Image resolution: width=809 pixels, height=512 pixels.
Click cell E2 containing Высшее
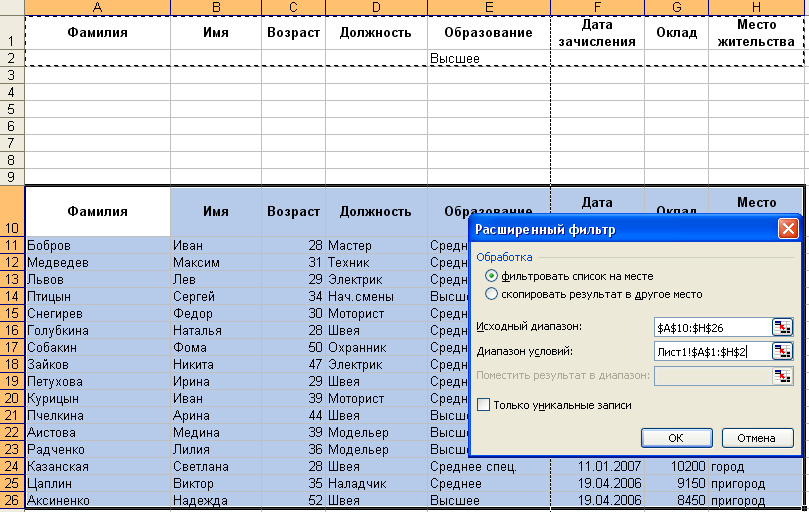click(x=489, y=58)
